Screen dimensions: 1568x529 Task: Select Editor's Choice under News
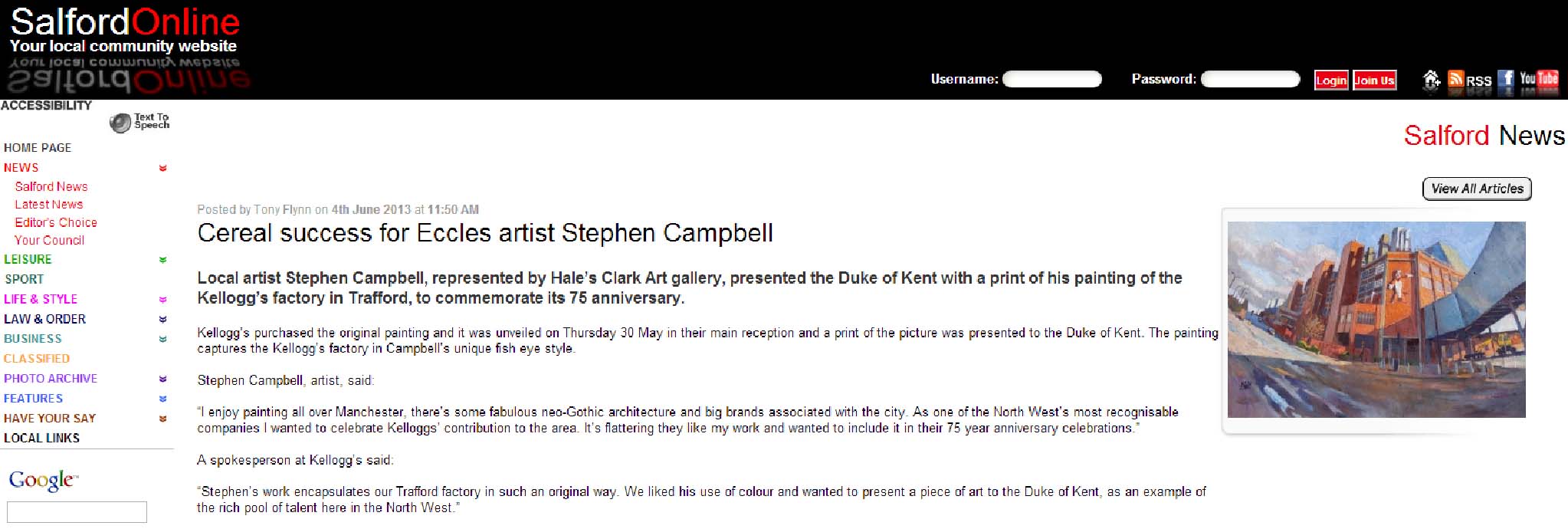56,222
